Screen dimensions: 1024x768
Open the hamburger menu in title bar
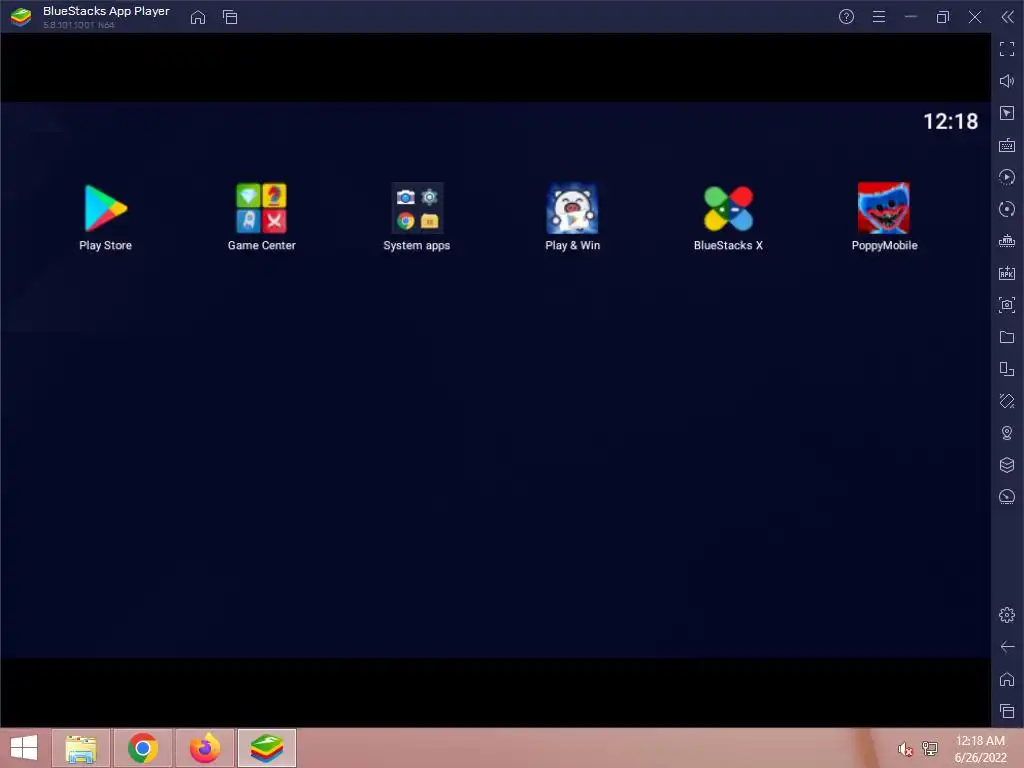[879, 17]
